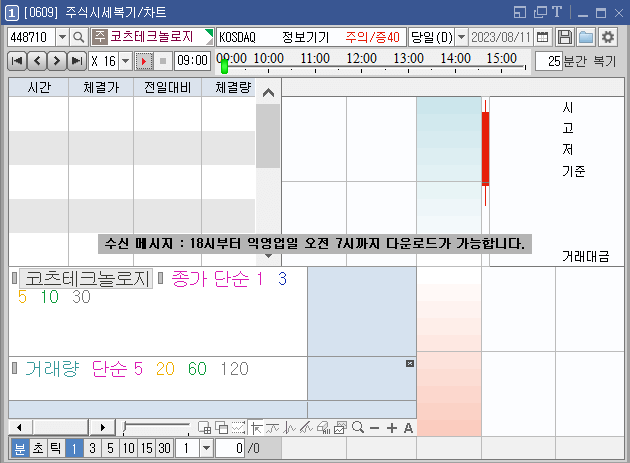Viewport: 630px width, 463px height.
Task: Select the 분 (minute) chart type
Action: (x=20, y=448)
